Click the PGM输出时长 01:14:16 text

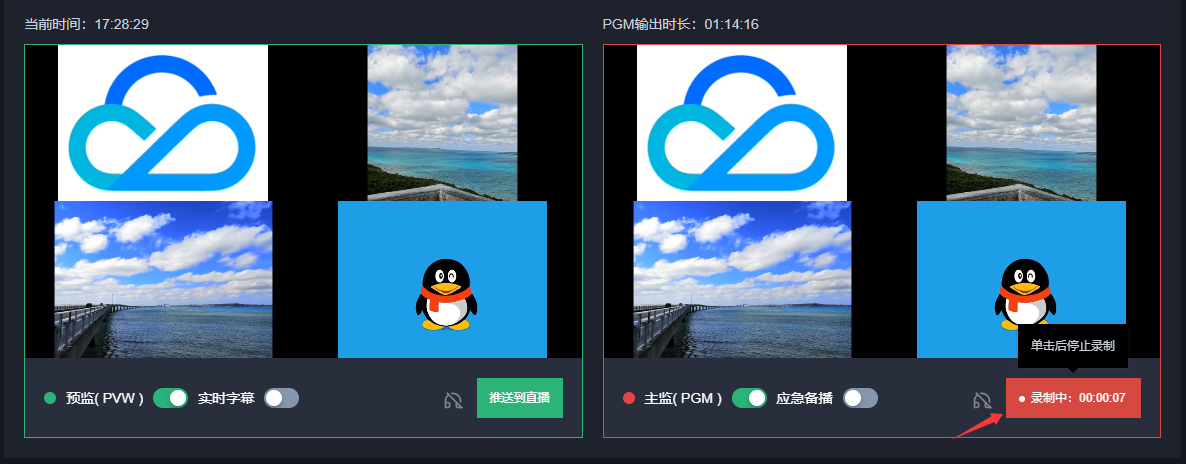[x=681, y=24]
